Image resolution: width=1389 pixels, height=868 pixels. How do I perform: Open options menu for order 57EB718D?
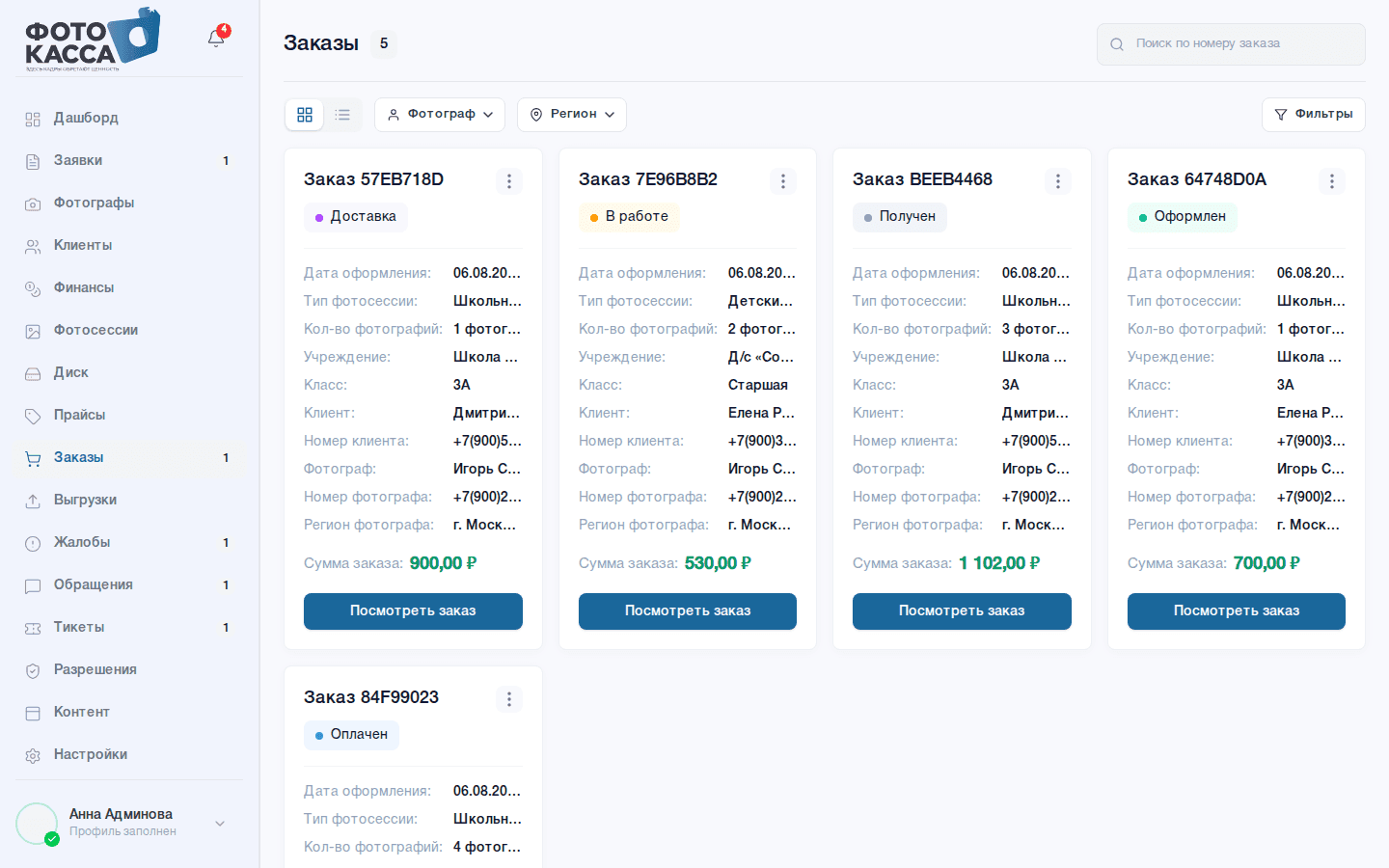pyautogui.click(x=509, y=181)
